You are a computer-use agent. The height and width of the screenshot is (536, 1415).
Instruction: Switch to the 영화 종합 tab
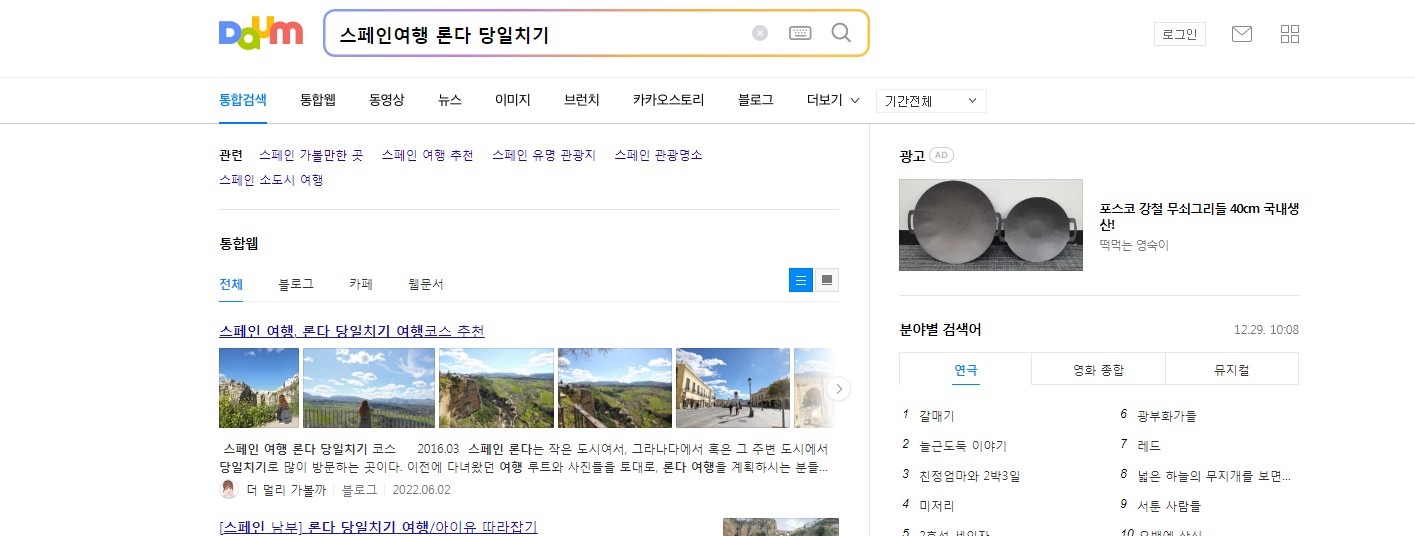coord(1098,369)
